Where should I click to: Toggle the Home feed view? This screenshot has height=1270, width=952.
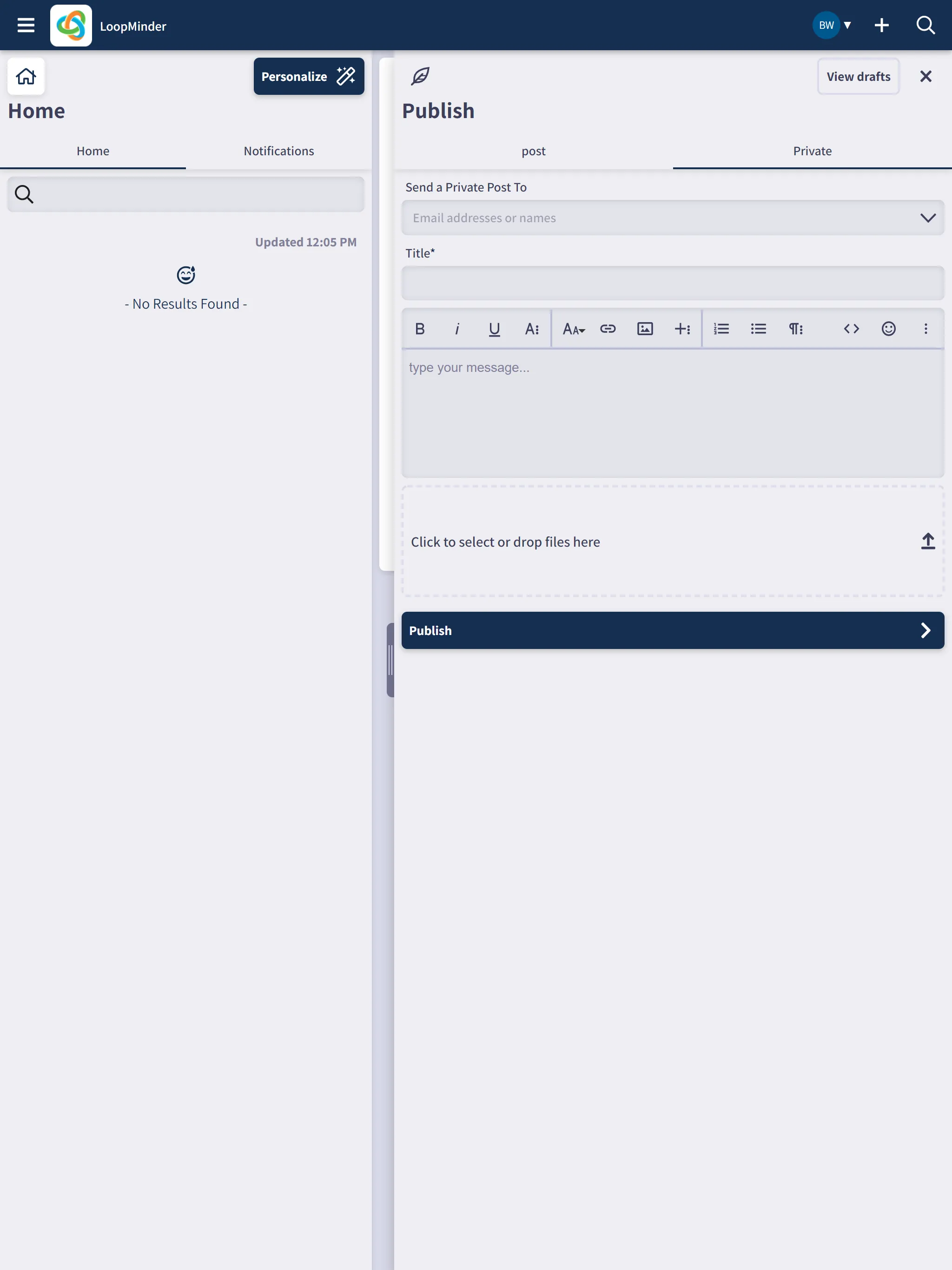[93, 151]
